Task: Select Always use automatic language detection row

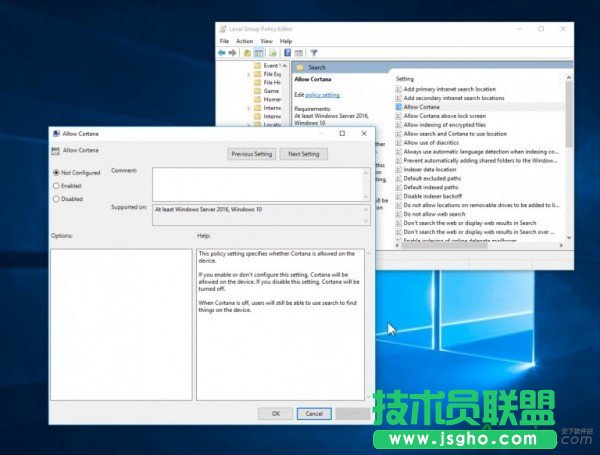Action: tap(481, 152)
